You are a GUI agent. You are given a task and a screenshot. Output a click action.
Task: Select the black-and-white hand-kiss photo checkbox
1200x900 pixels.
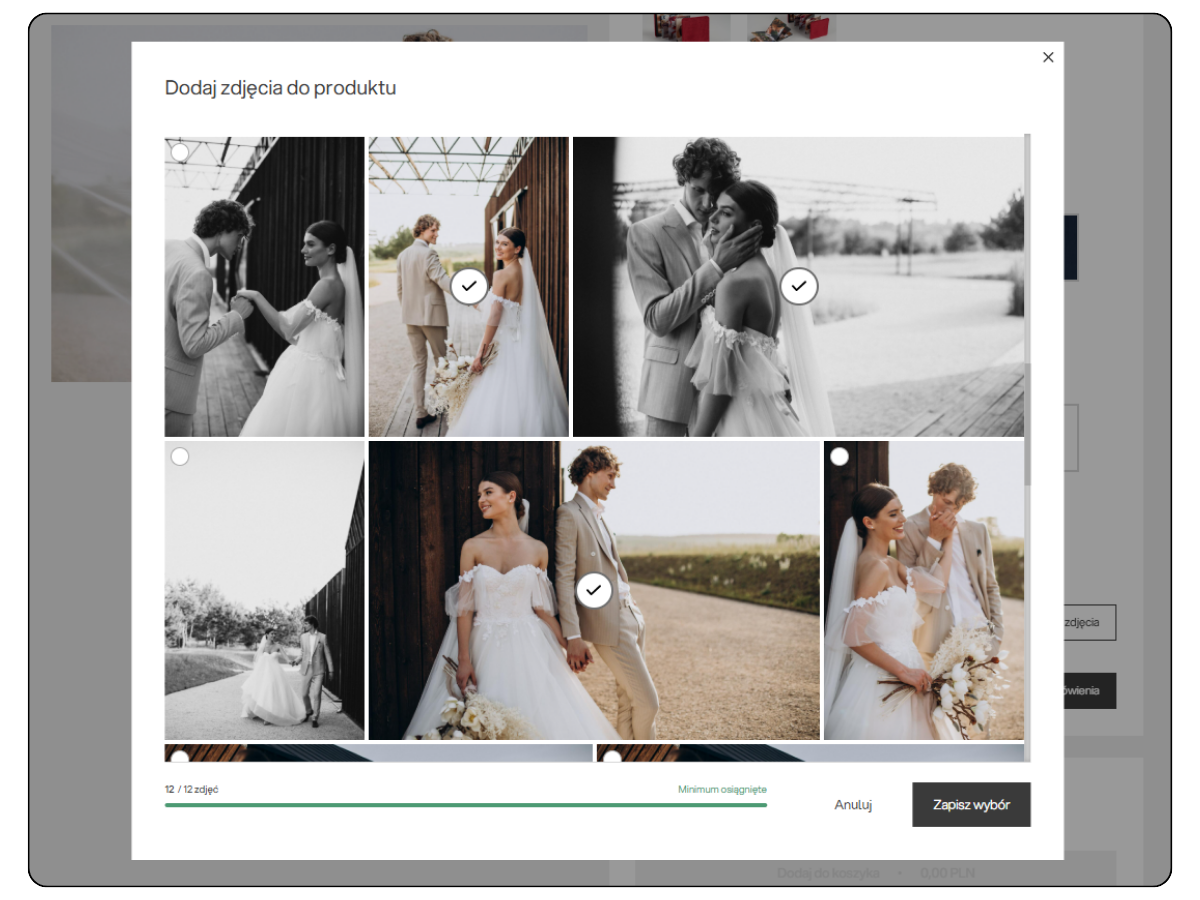(180, 152)
